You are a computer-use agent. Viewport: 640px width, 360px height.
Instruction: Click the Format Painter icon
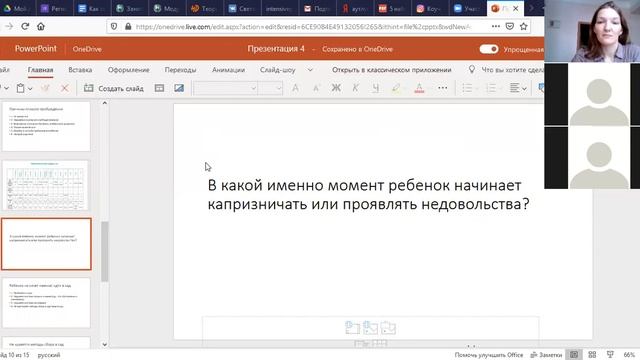(x=45, y=88)
